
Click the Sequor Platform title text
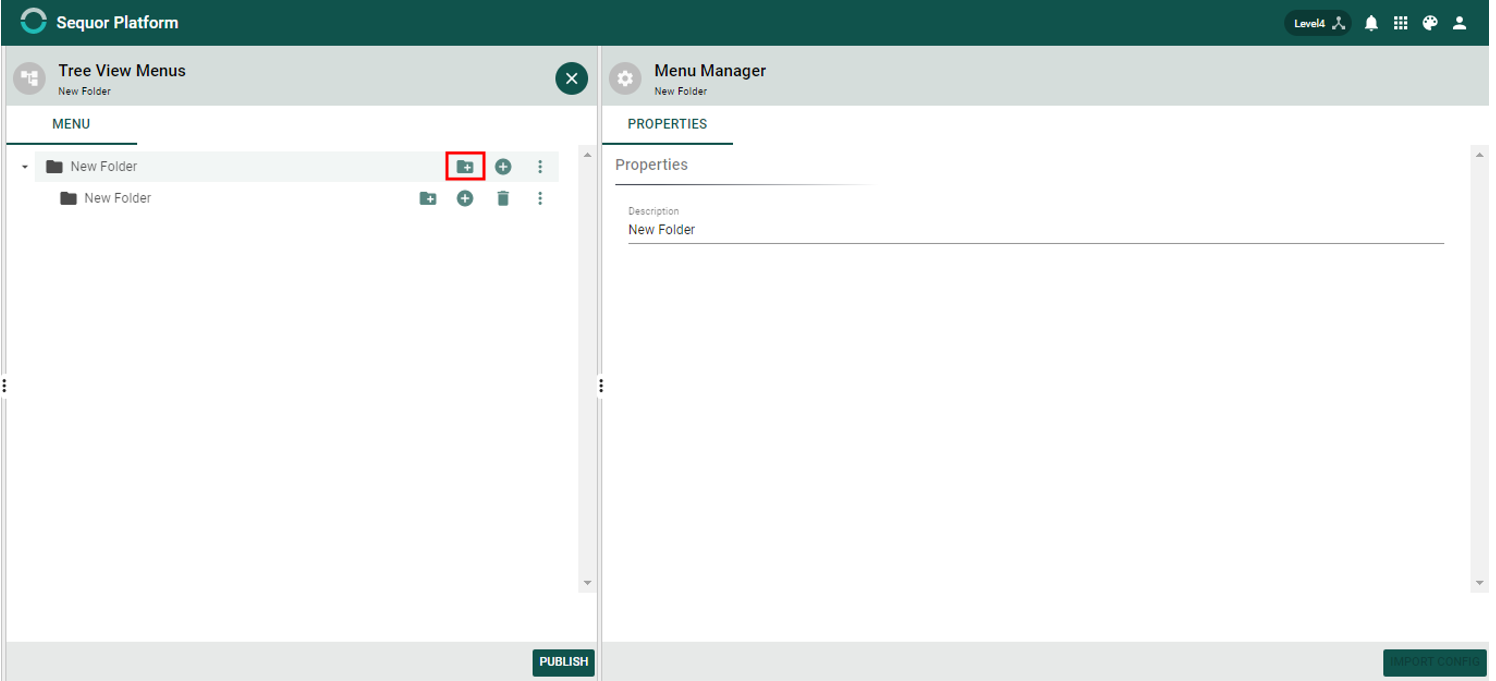pos(118,22)
